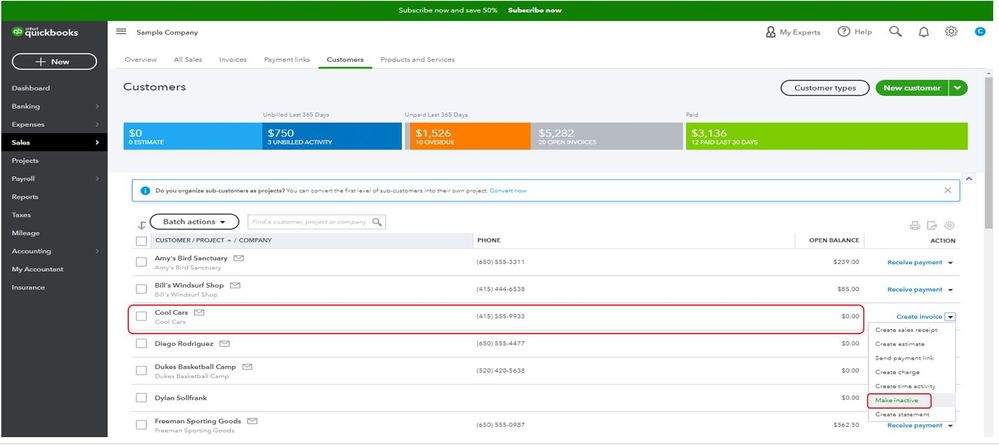Viewport: 999px width, 445px height.
Task: Click the email icon for Amy's Bird Sanctuary
Action: 238,258
